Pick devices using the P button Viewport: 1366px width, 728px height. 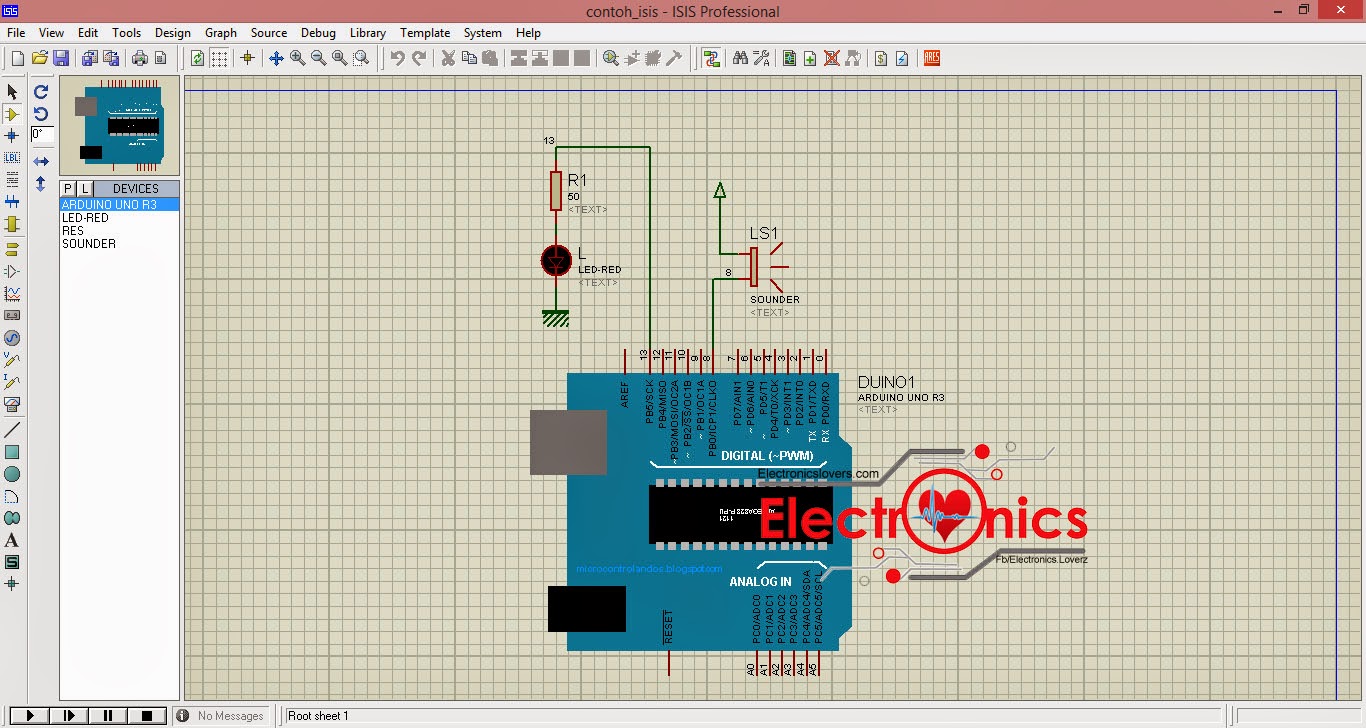coord(68,189)
